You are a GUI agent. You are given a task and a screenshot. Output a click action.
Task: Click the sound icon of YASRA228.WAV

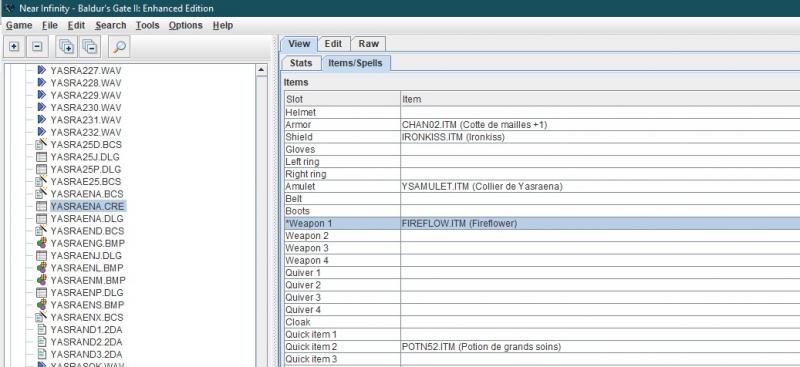point(42,82)
